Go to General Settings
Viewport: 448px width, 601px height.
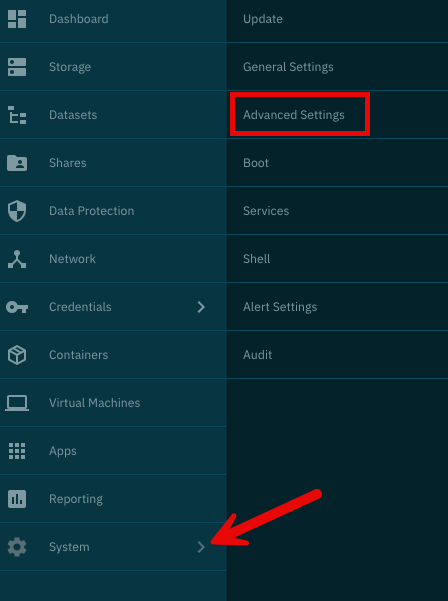click(x=288, y=67)
